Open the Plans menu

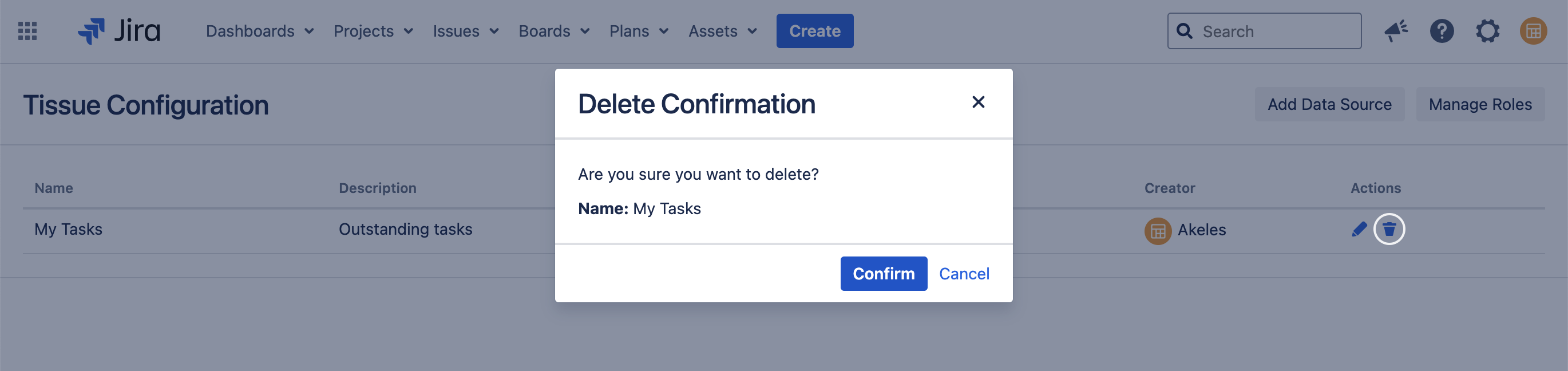click(639, 31)
